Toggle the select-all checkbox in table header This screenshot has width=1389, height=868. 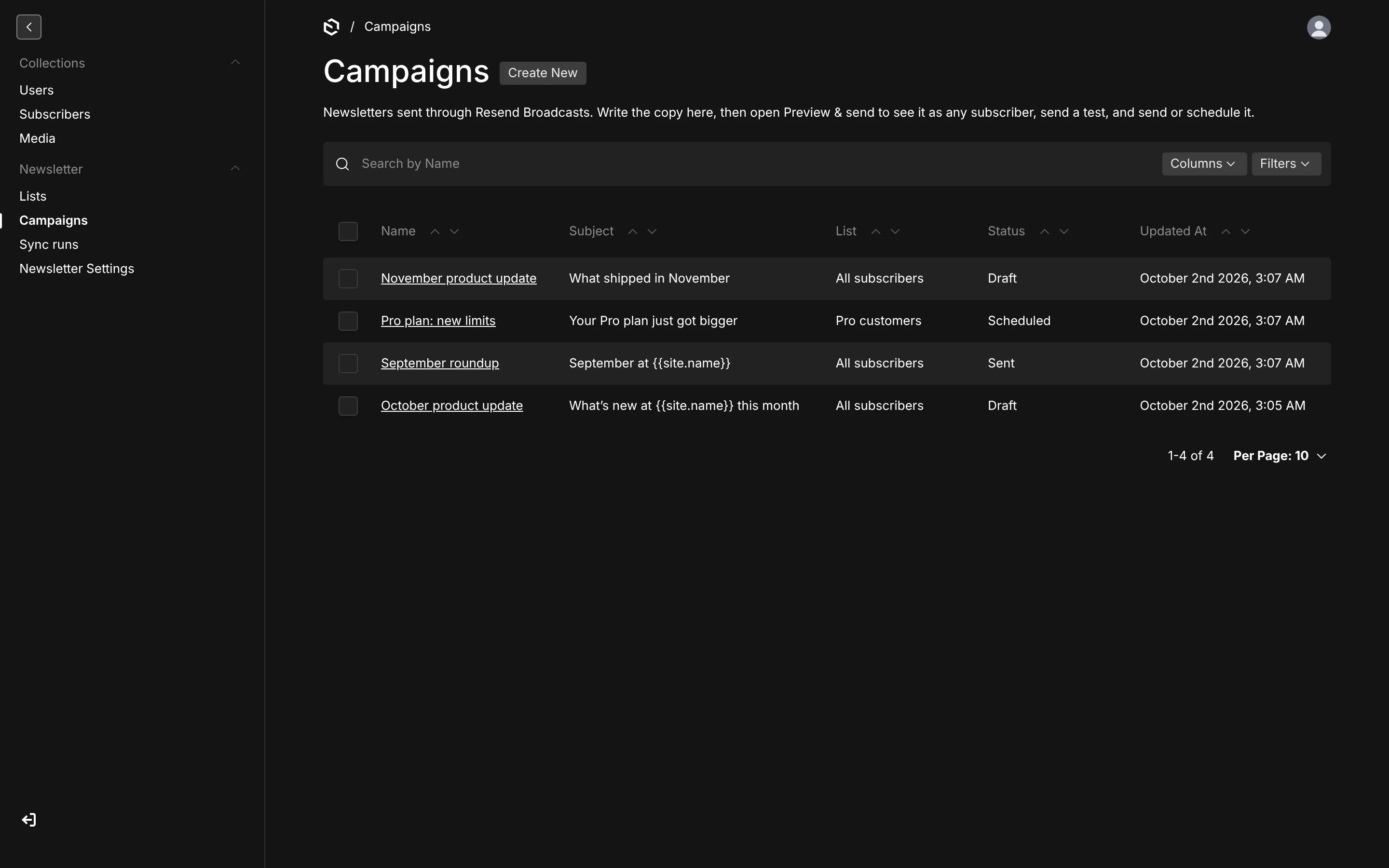348,231
